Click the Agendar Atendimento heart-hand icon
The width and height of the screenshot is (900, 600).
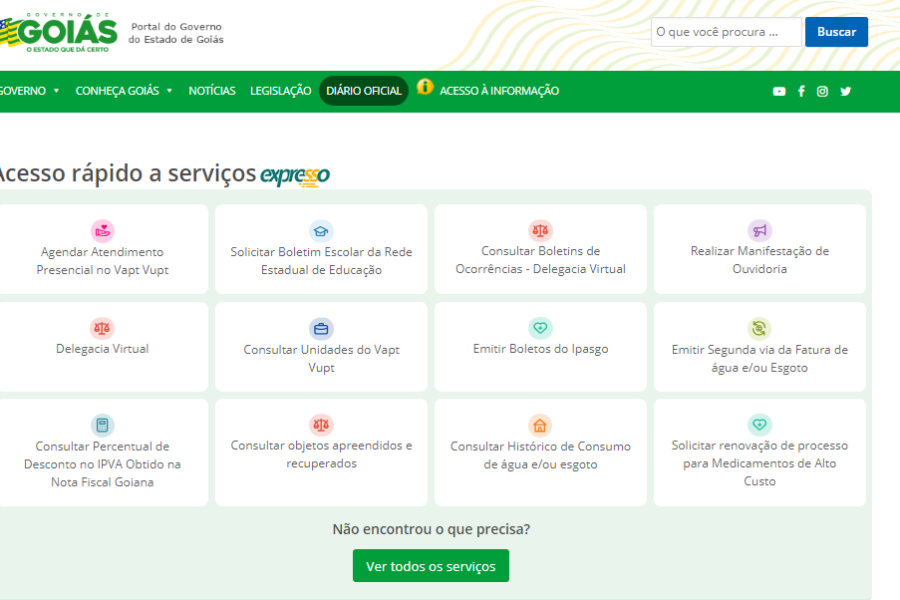pos(103,231)
